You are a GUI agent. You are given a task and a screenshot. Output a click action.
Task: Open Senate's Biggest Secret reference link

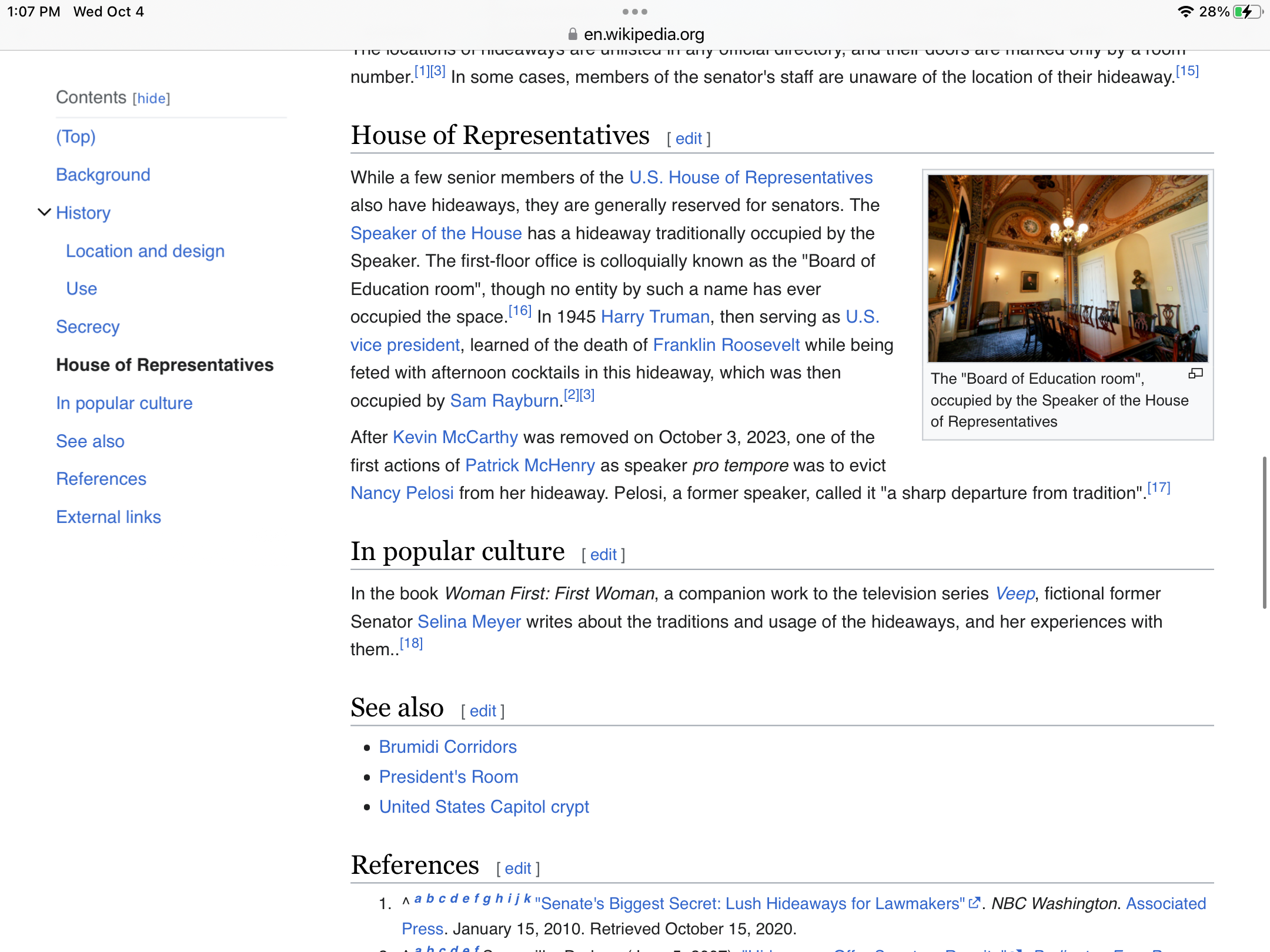750,903
